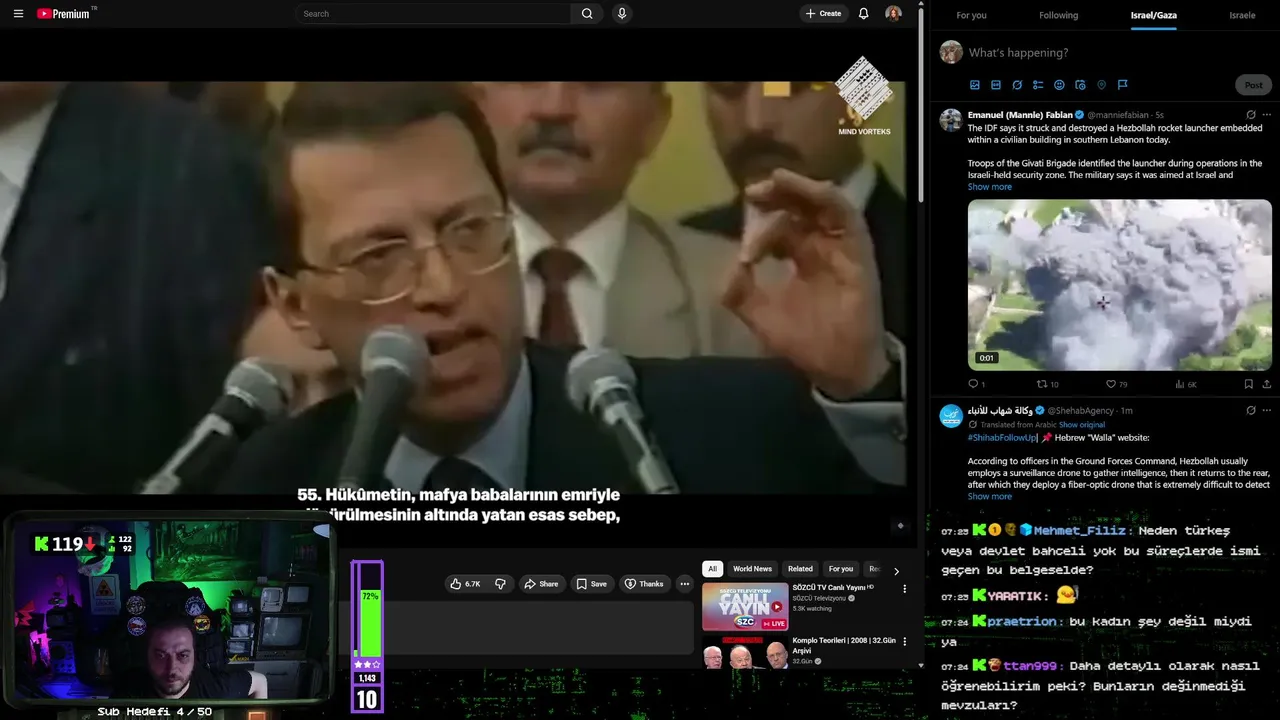The image size is (1280, 720).
Task: Open Emanuel Fabian's profile avatar
Action: coord(951,120)
